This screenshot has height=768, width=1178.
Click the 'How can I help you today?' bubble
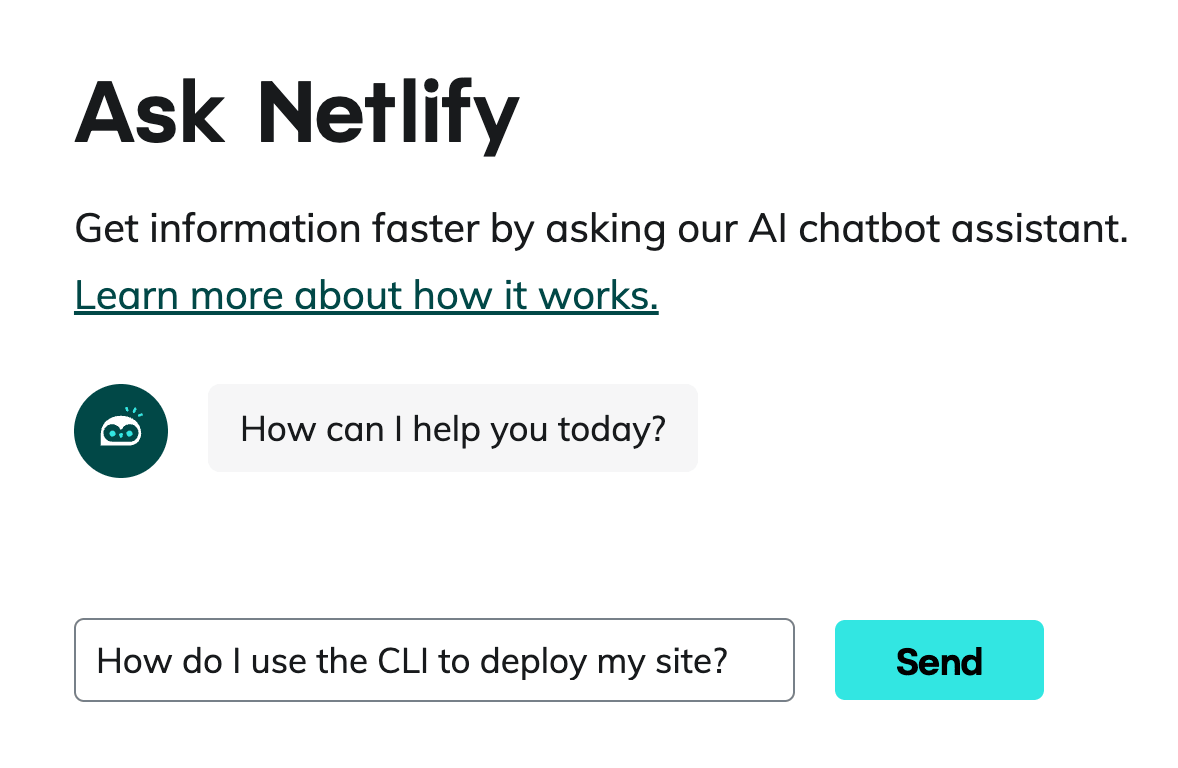[452, 428]
